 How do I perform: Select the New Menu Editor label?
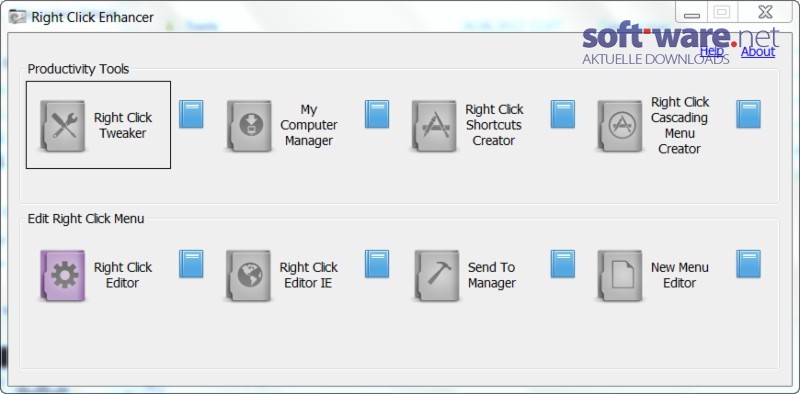(x=680, y=275)
